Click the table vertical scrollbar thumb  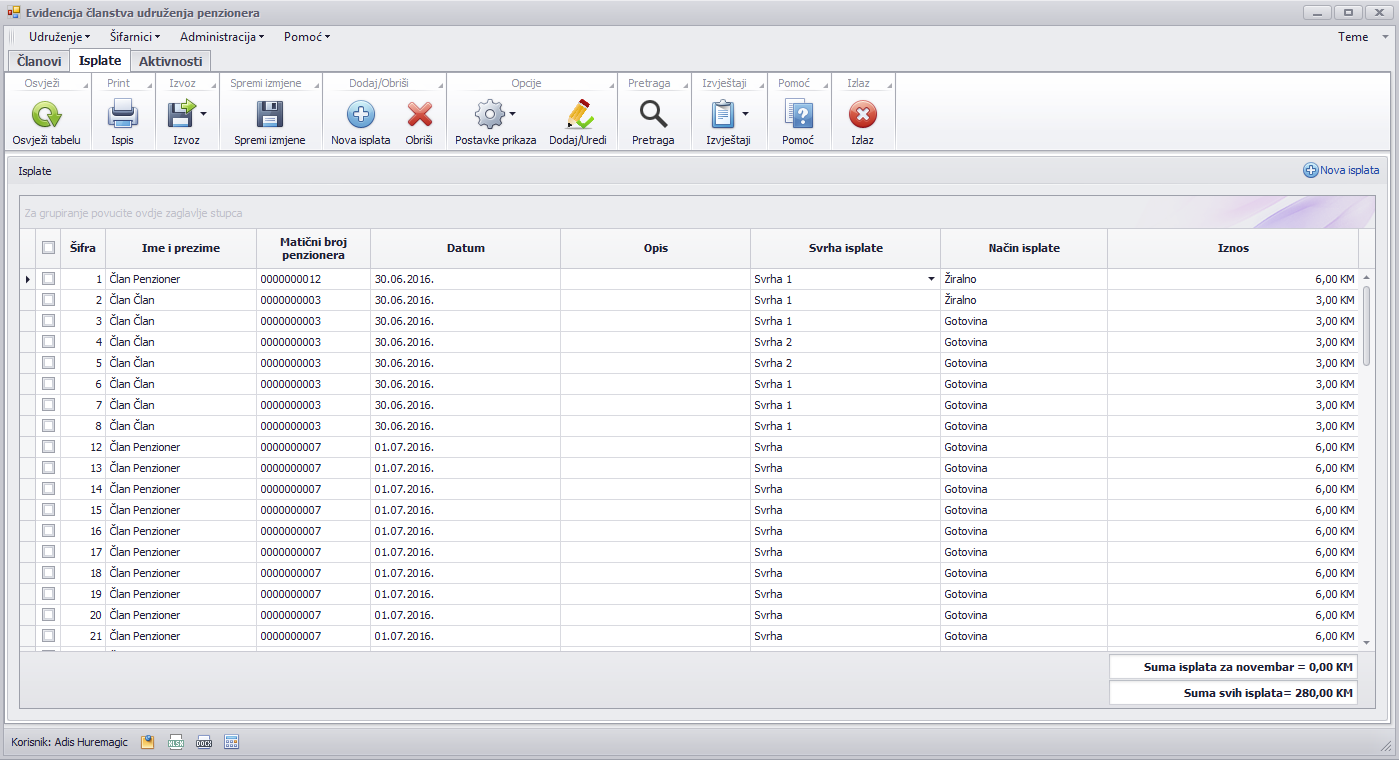coord(1367,325)
